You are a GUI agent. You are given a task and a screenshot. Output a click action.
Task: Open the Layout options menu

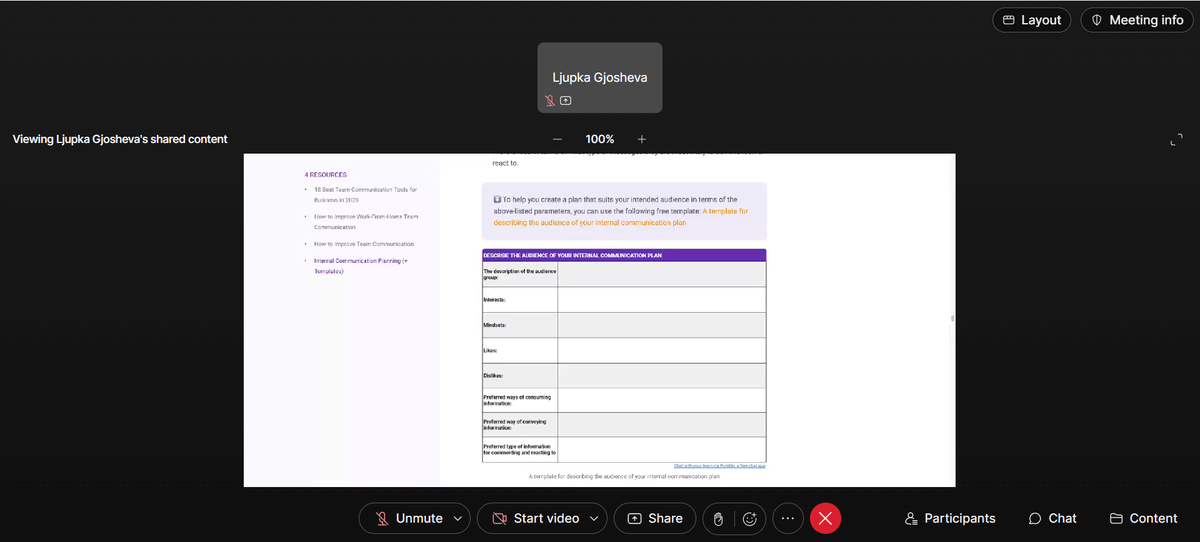coord(1032,20)
